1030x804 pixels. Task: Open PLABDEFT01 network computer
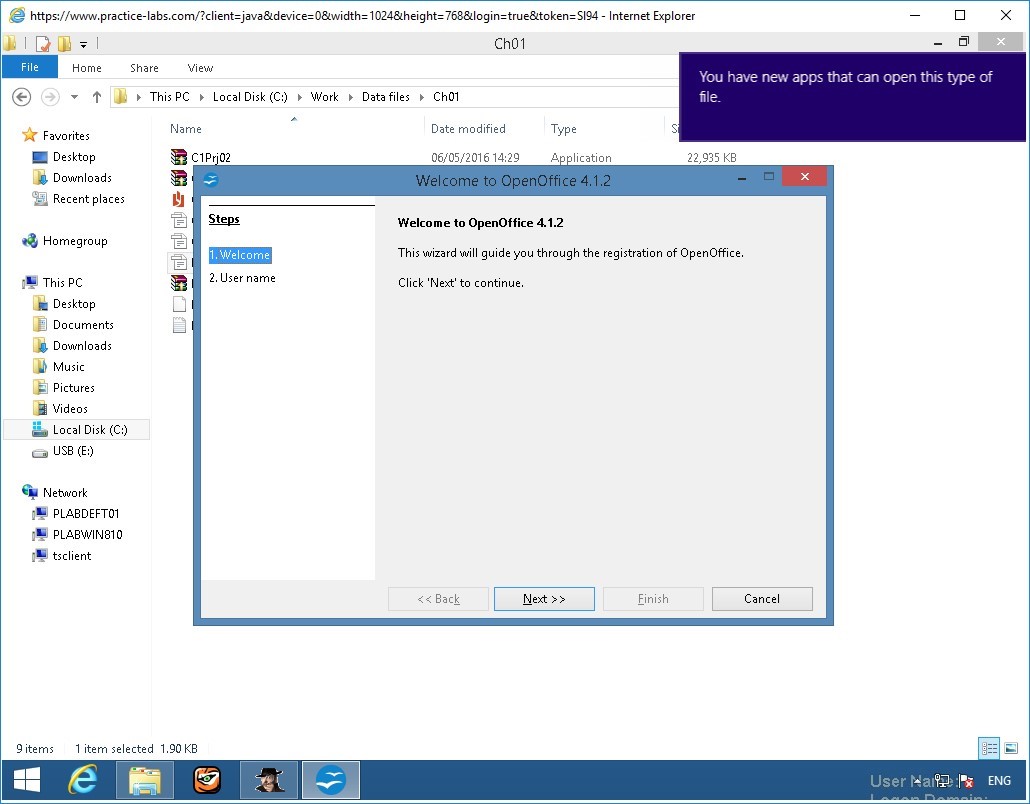coord(86,514)
